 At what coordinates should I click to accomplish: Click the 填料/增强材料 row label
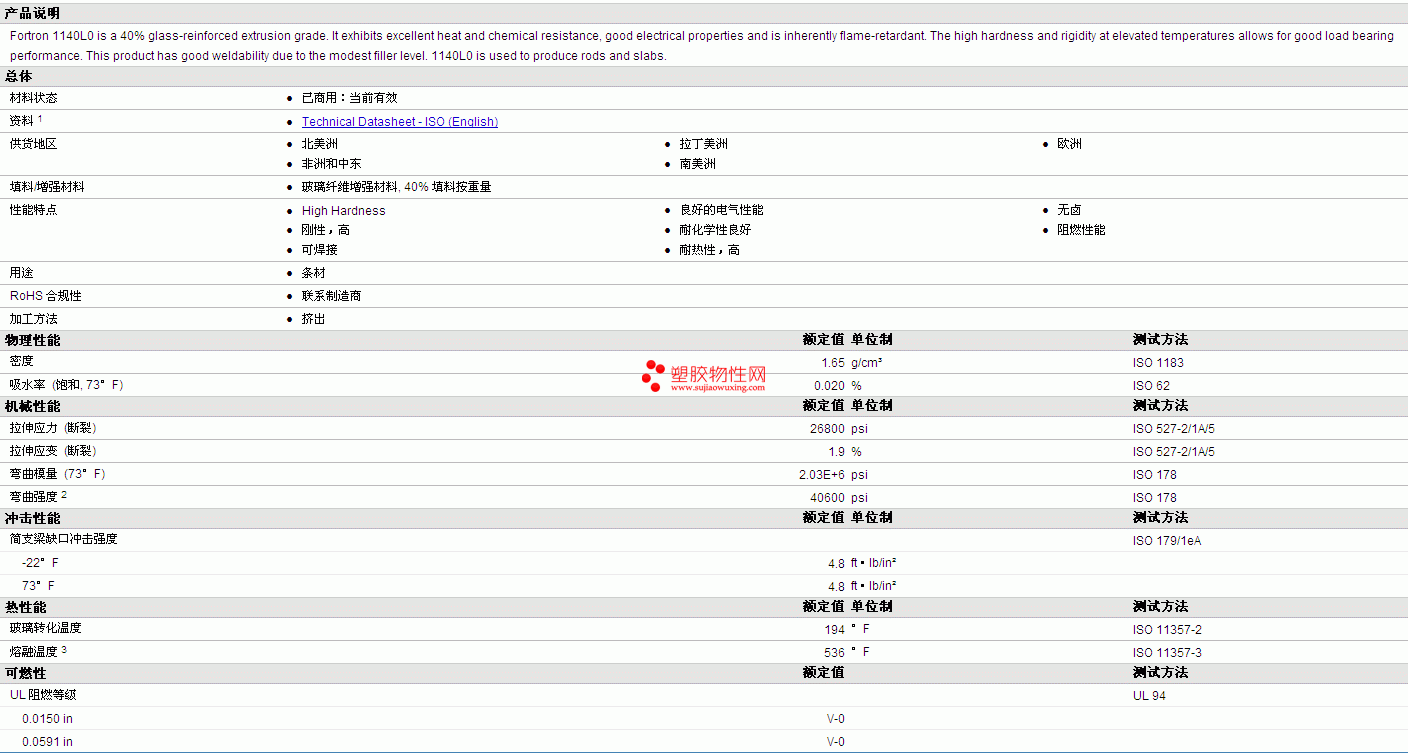(47, 187)
